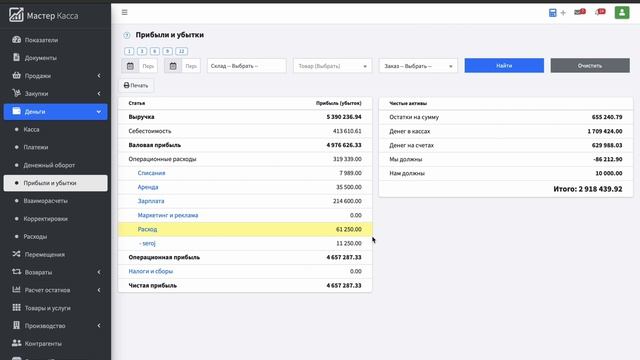Click the Закупки cart icon
The image size is (640, 360).
(x=16, y=93)
